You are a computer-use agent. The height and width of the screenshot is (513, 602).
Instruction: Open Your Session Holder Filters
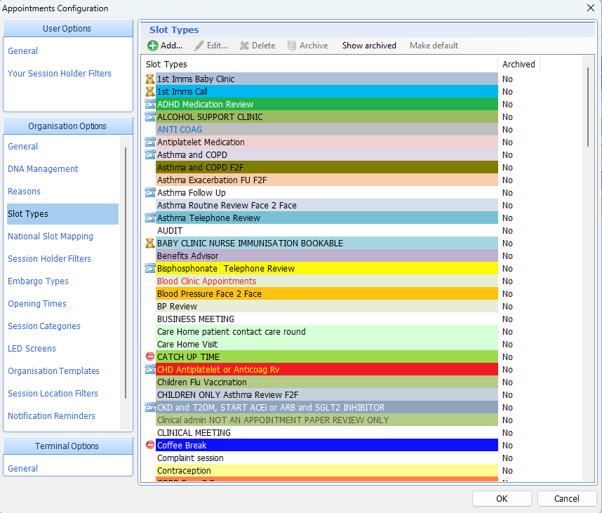pos(60,73)
